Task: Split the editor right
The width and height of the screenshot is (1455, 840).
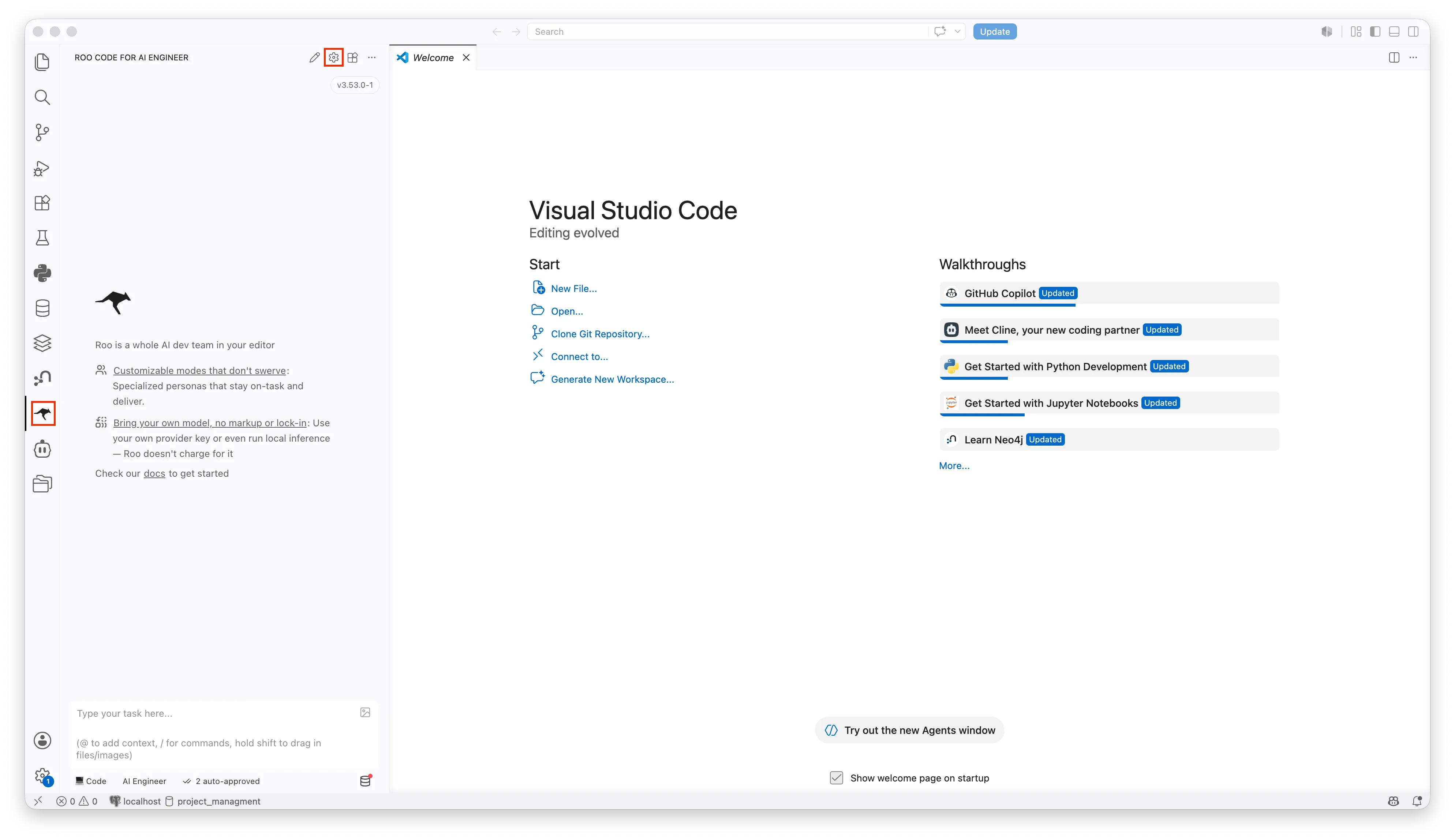Action: click(1394, 57)
